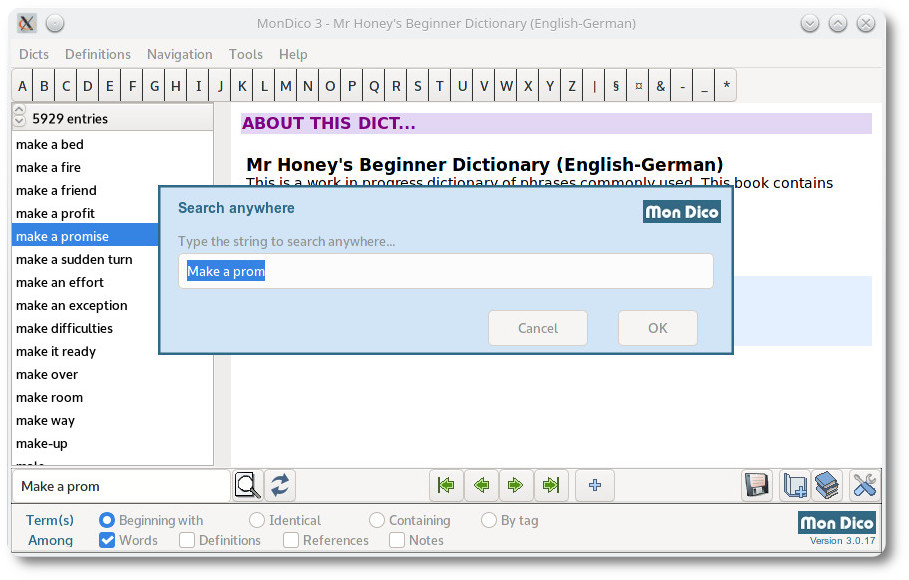Open the Definitions menu
The height and width of the screenshot is (580, 909).
(98, 55)
